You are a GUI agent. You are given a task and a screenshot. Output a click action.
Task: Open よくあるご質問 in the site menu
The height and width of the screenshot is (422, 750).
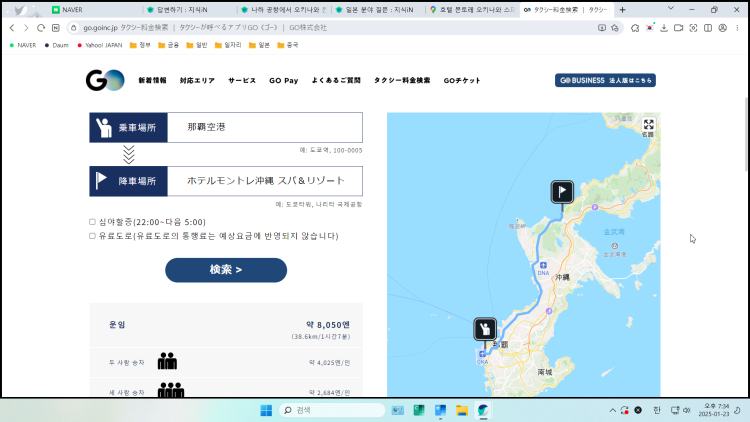tap(336, 80)
